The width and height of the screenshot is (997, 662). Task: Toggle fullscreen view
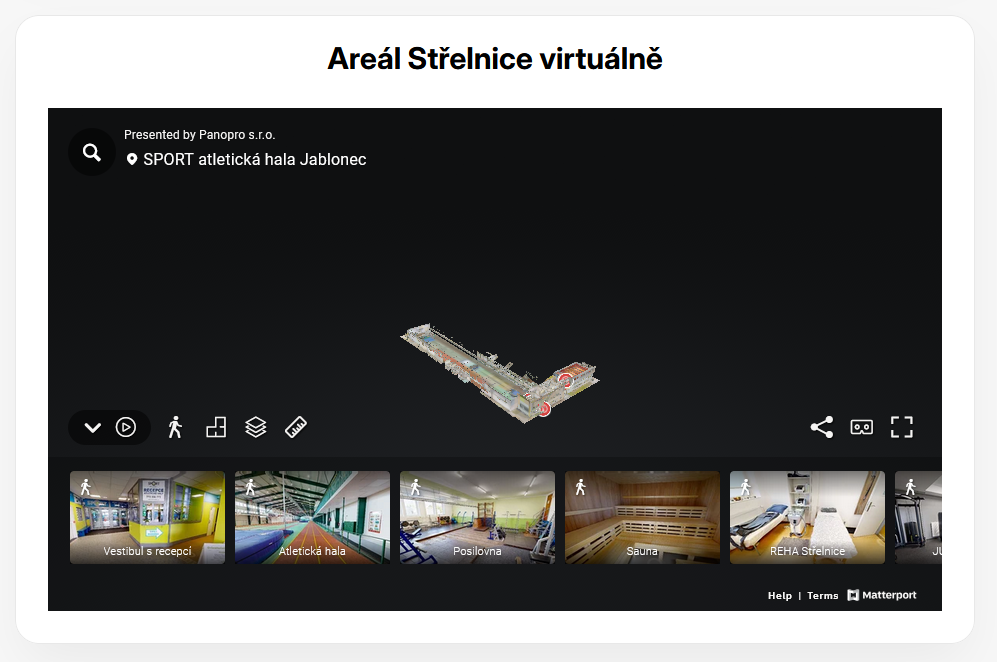[902, 428]
